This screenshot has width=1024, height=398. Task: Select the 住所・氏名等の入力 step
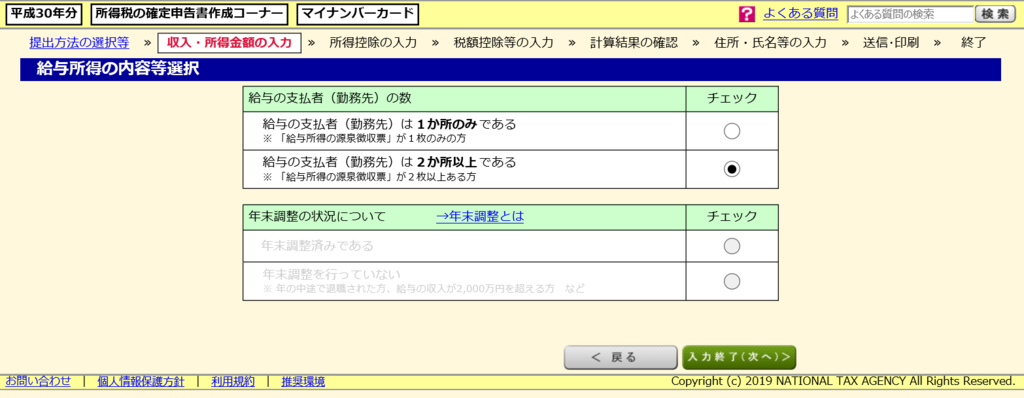click(771, 43)
